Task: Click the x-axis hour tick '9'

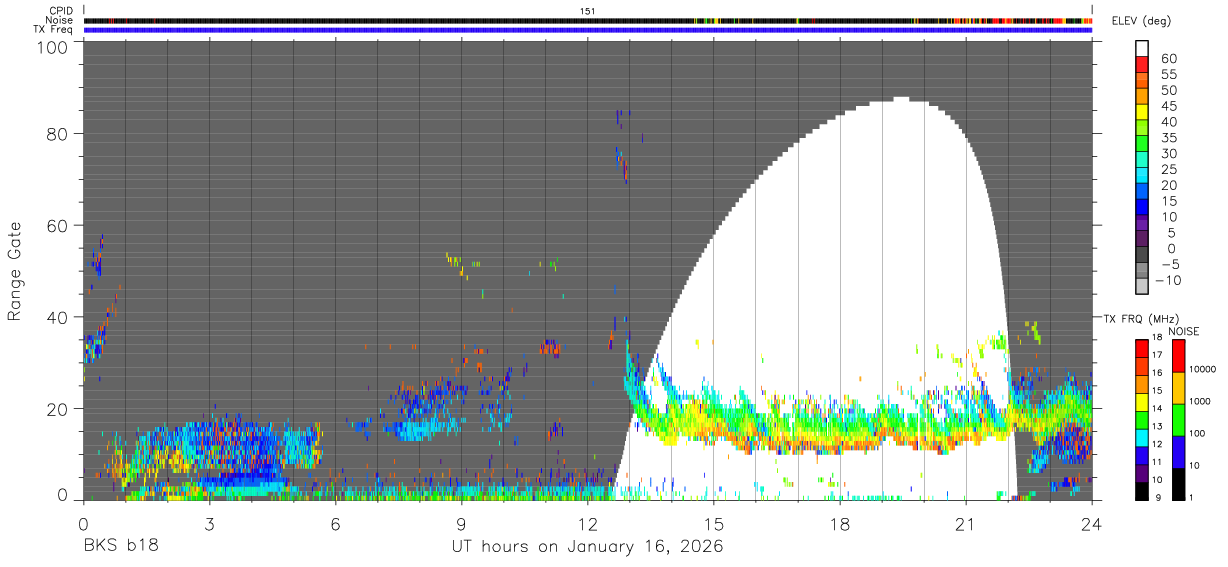Action: tap(462, 524)
